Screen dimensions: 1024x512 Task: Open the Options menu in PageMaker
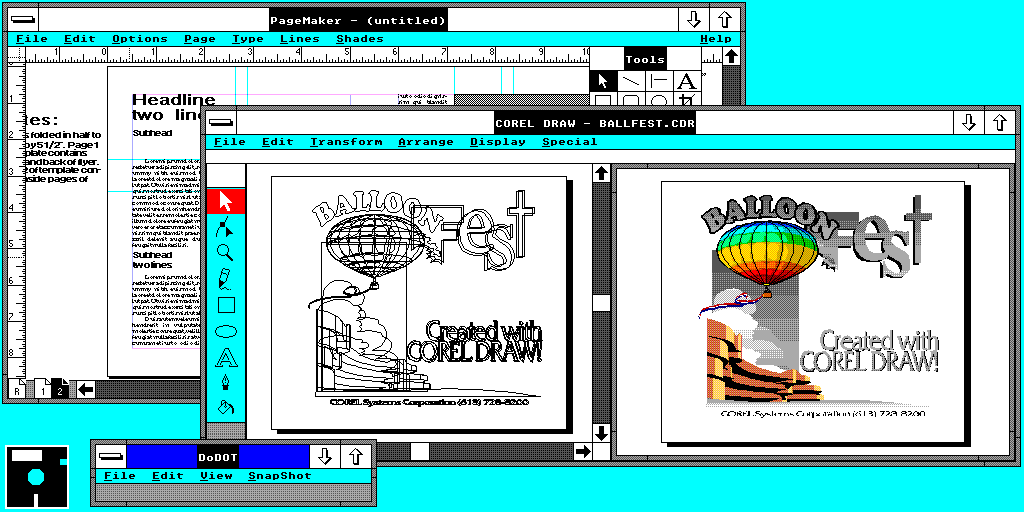(139, 39)
